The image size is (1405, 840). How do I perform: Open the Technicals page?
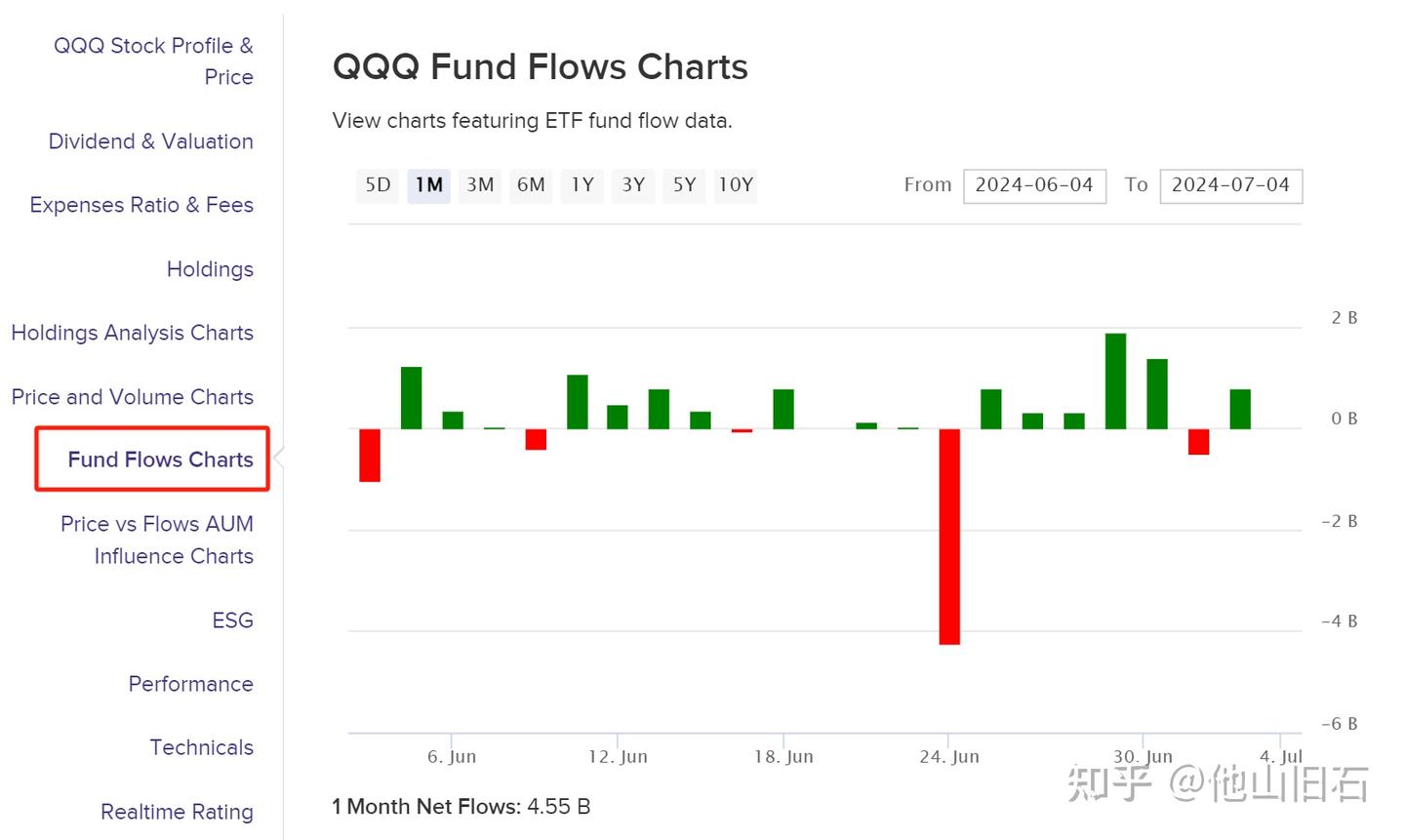tap(201, 747)
